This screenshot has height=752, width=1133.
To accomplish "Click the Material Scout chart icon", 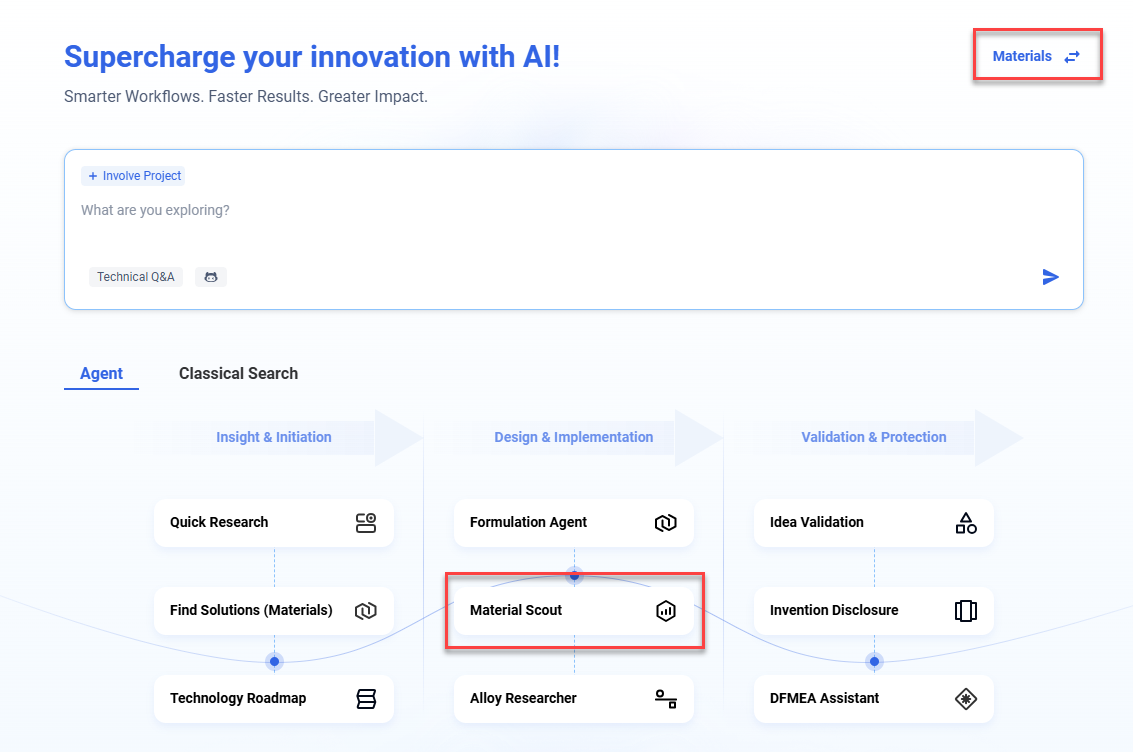I will [x=666, y=610].
